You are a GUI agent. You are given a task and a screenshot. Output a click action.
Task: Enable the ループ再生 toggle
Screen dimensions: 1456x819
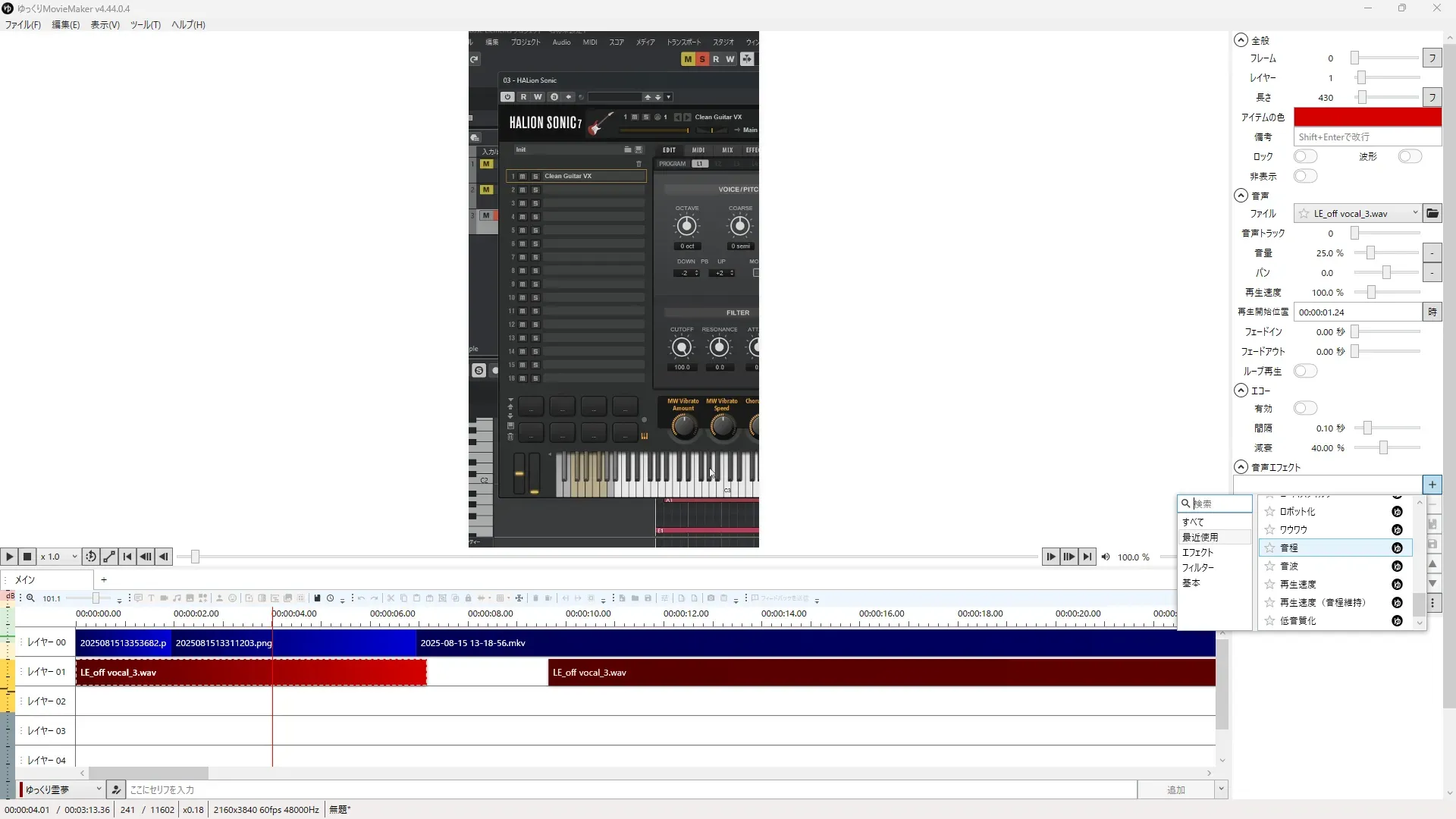point(1305,371)
